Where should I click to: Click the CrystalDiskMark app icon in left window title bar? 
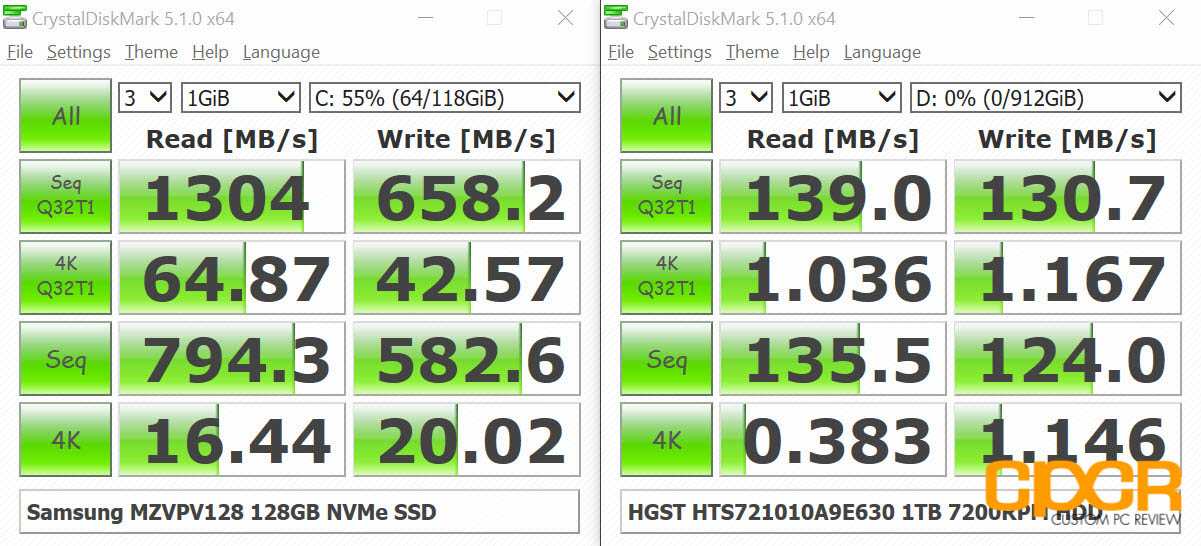pyautogui.click(x=16, y=18)
